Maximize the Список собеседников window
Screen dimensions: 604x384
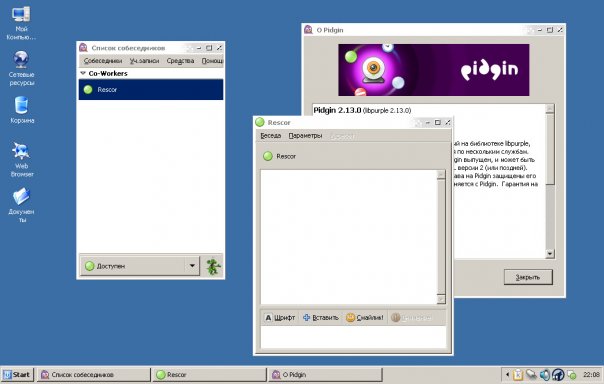pyautogui.click(x=209, y=48)
